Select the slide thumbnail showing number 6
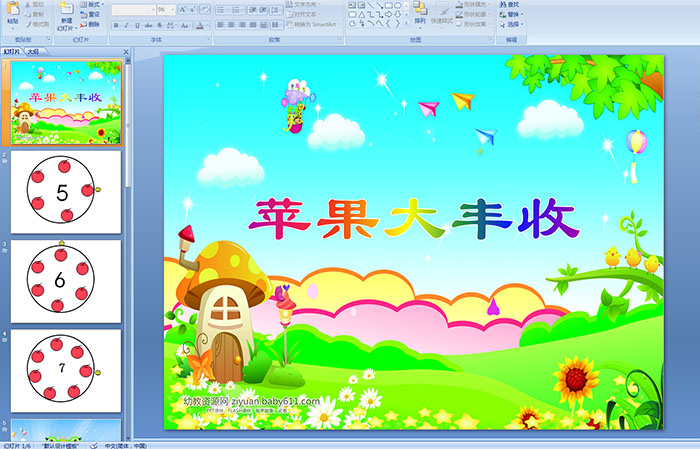 click(x=66, y=281)
